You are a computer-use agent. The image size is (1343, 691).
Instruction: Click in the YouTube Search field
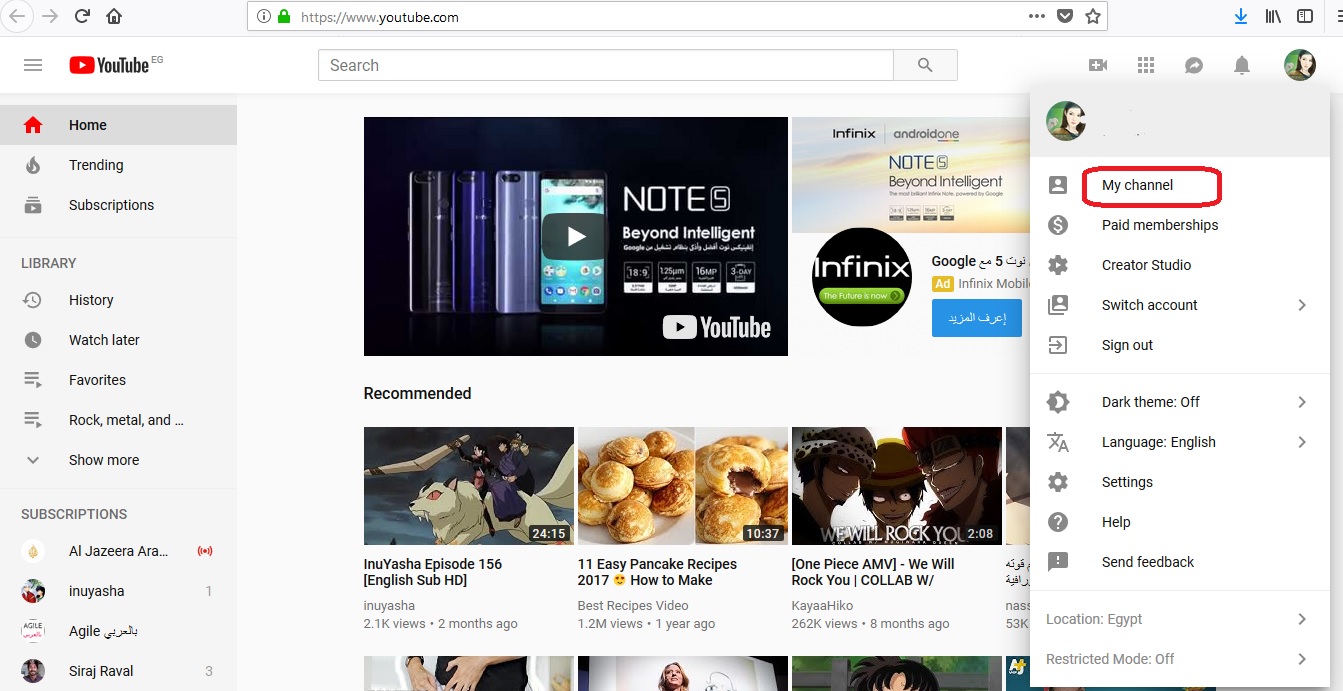(605, 65)
